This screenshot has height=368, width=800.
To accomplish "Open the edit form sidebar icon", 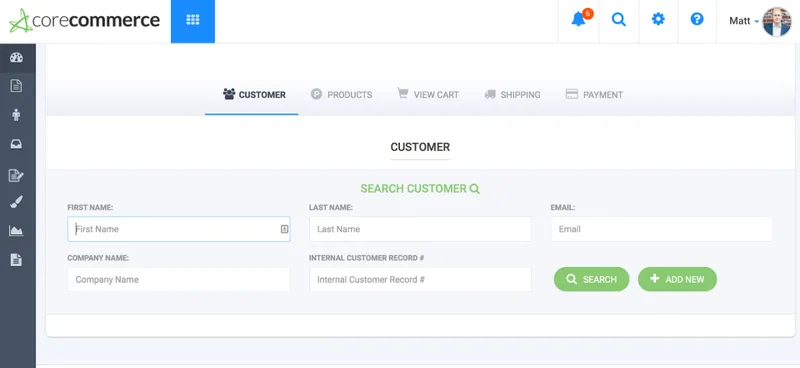I will pyautogui.click(x=16, y=176).
